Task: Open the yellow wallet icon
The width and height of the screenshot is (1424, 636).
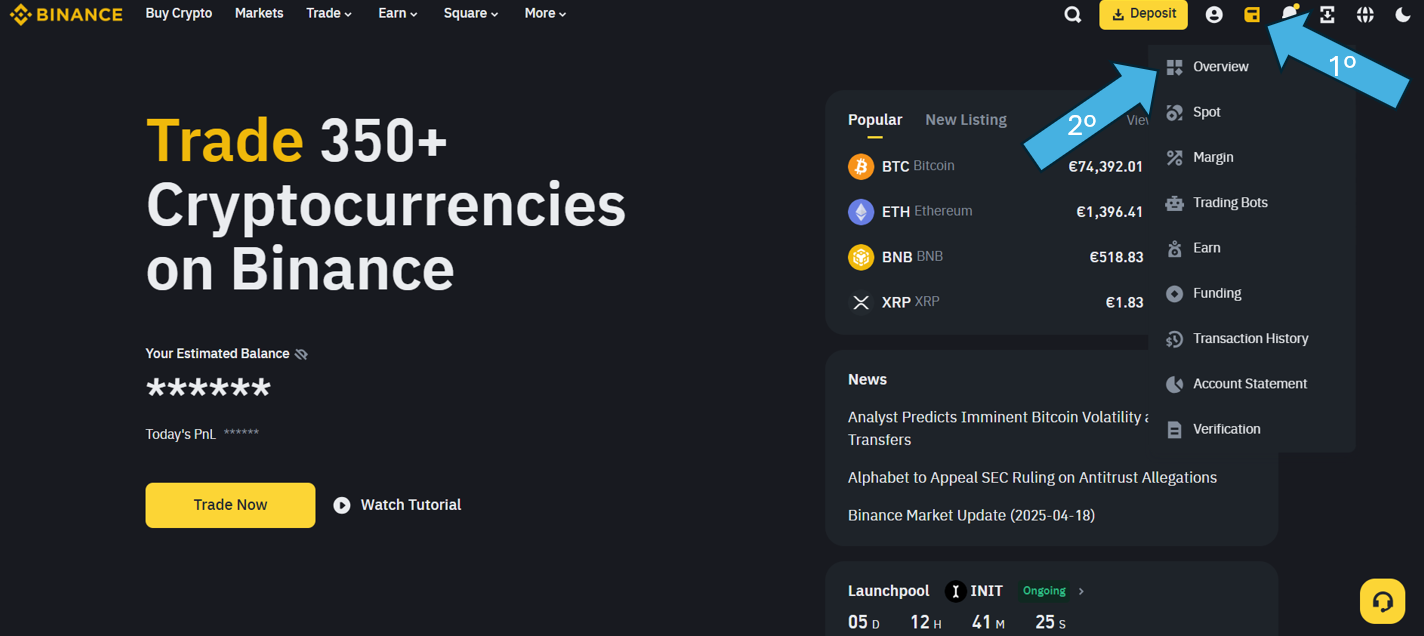Action: (1252, 15)
